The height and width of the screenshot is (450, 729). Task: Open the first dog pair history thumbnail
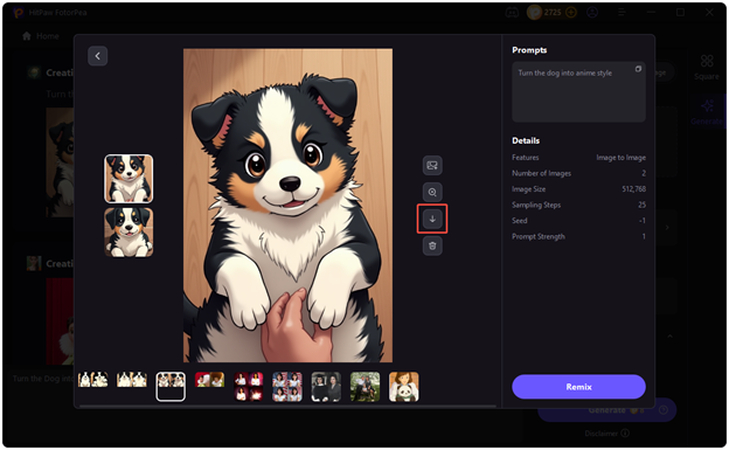coord(93,380)
